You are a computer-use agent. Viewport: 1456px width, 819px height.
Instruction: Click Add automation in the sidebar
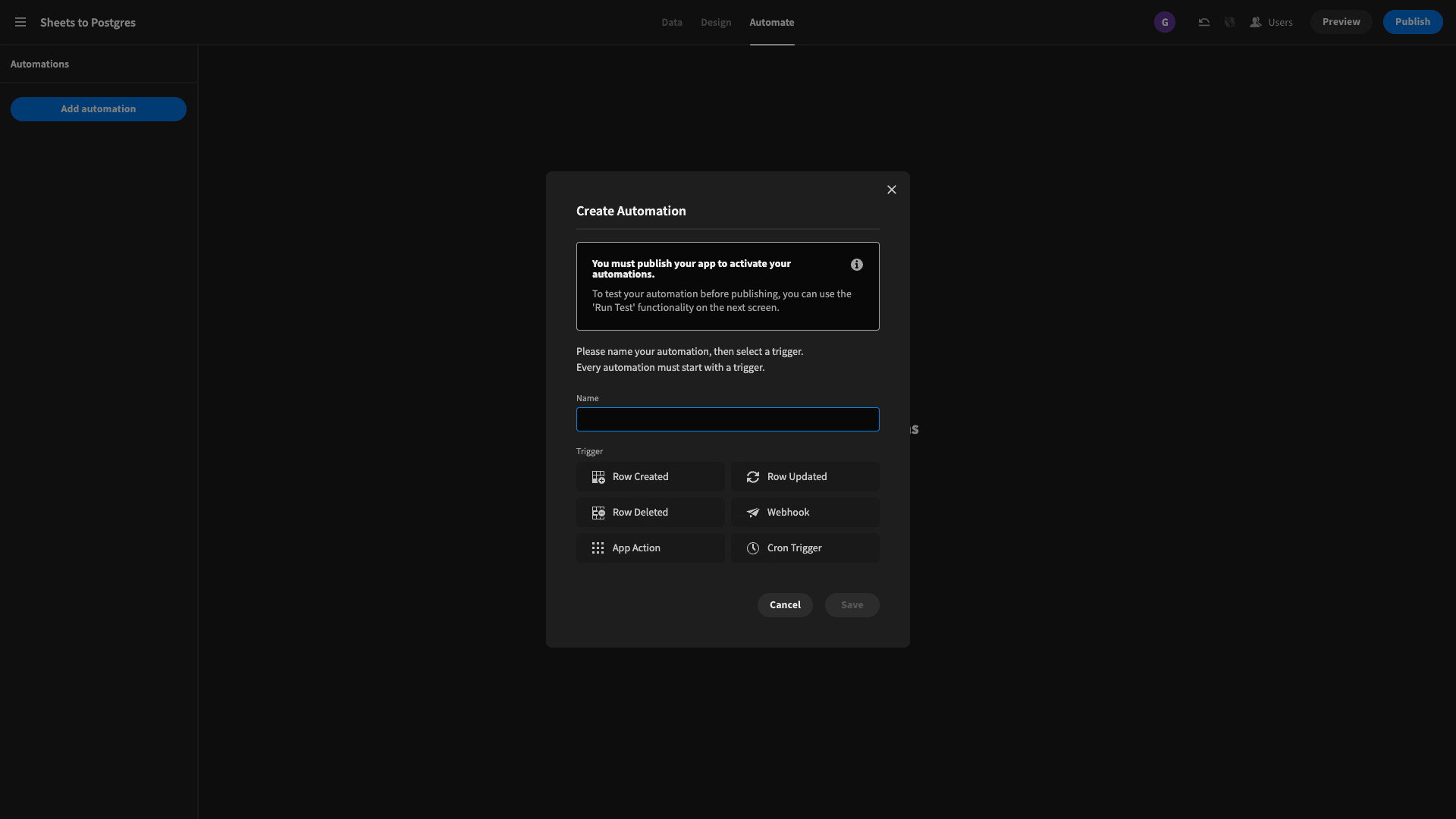[x=99, y=109]
